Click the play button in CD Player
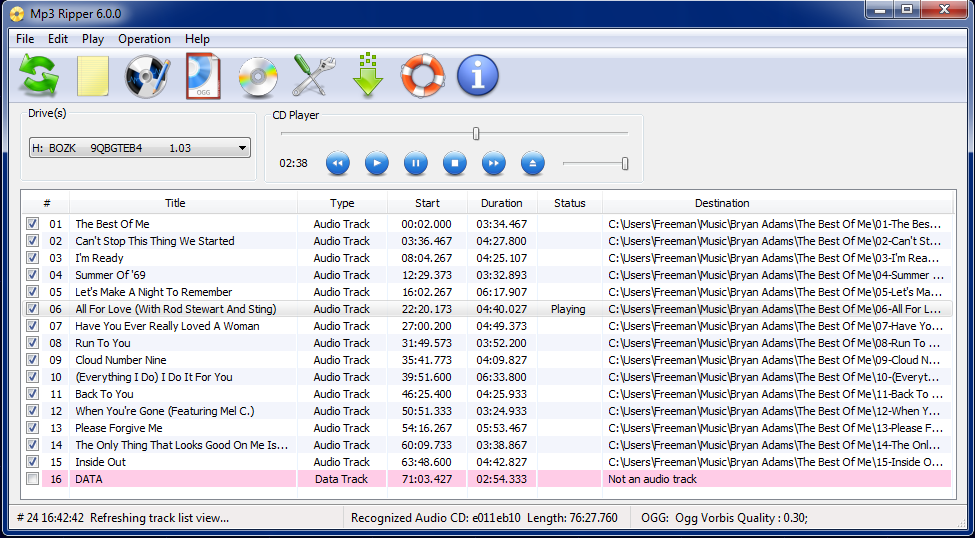 tap(377, 164)
